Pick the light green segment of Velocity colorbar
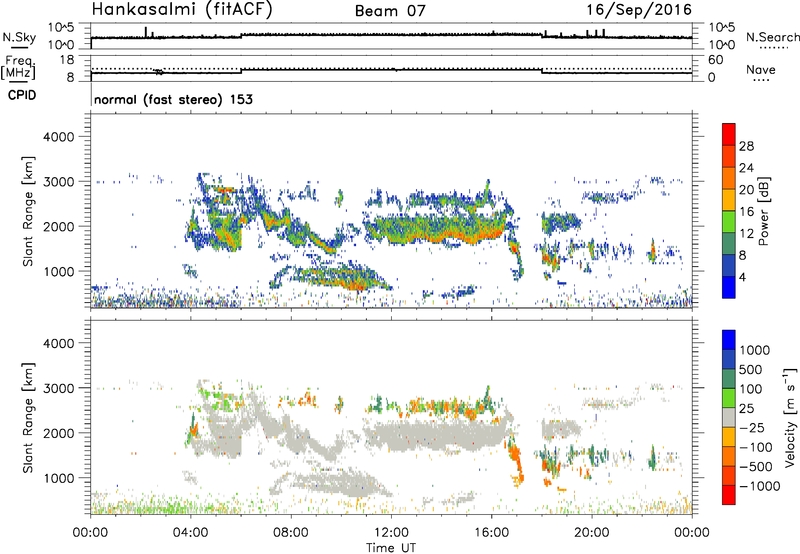 729,398
